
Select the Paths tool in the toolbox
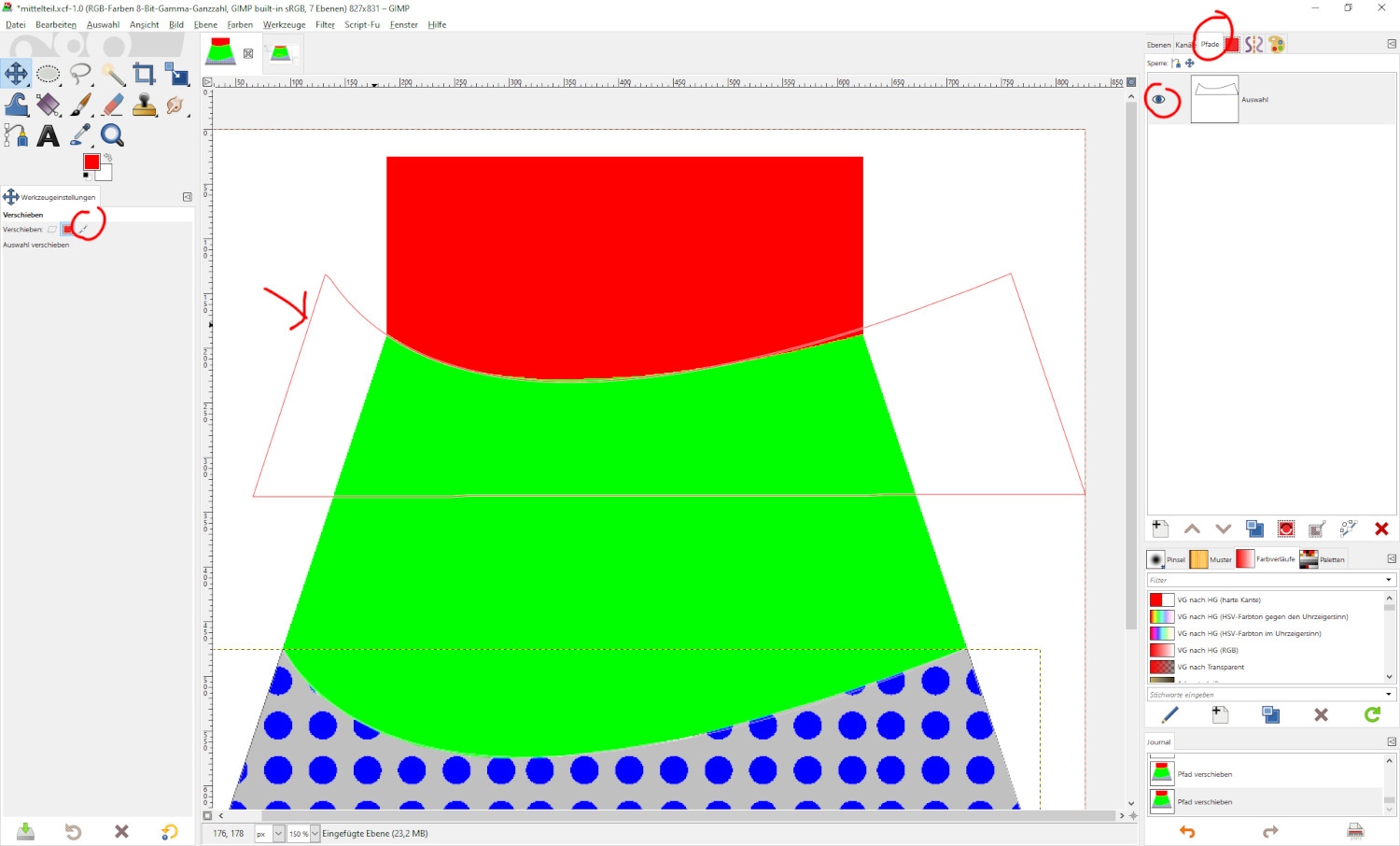pyautogui.click(x=17, y=136)
